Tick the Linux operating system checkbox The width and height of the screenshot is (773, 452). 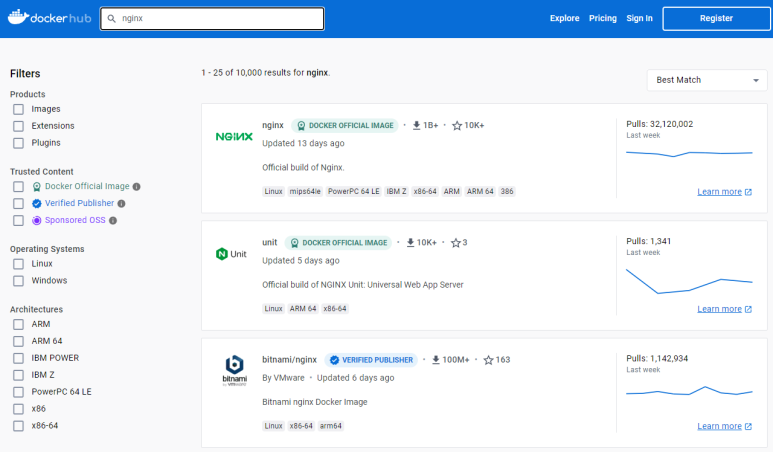point(18,264)
